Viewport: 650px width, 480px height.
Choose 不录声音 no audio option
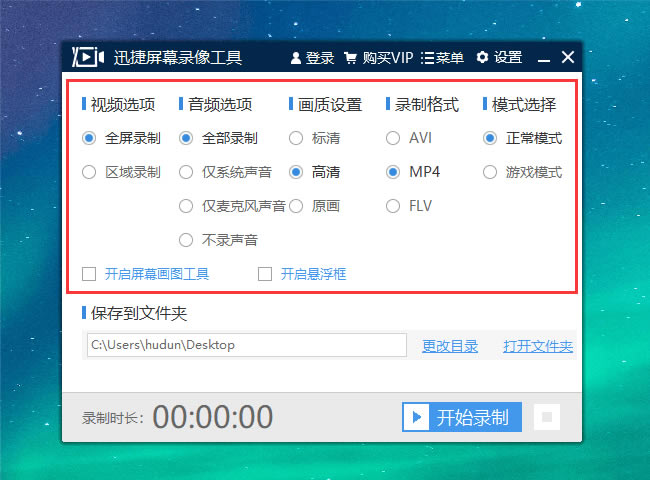(186, 240)
